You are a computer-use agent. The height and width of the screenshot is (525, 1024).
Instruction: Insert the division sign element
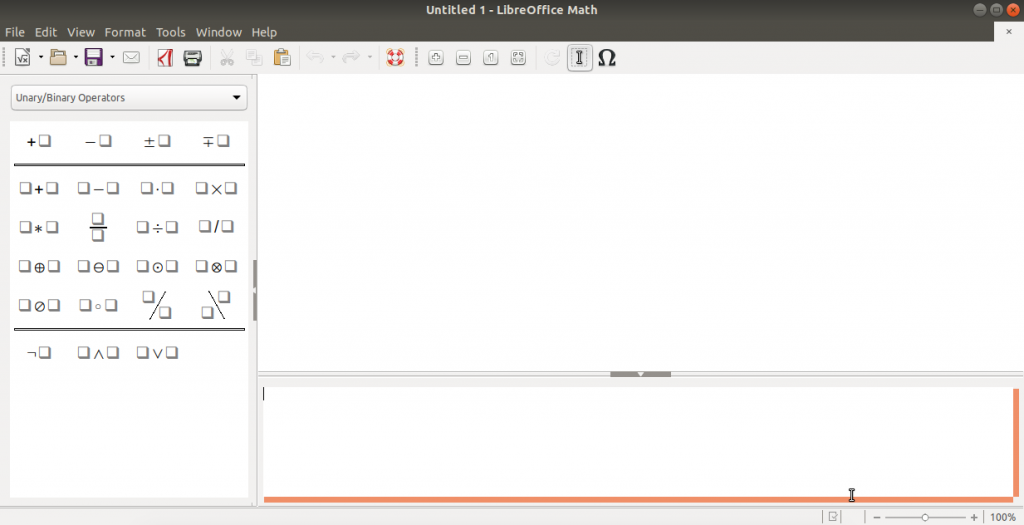[157, 227]
